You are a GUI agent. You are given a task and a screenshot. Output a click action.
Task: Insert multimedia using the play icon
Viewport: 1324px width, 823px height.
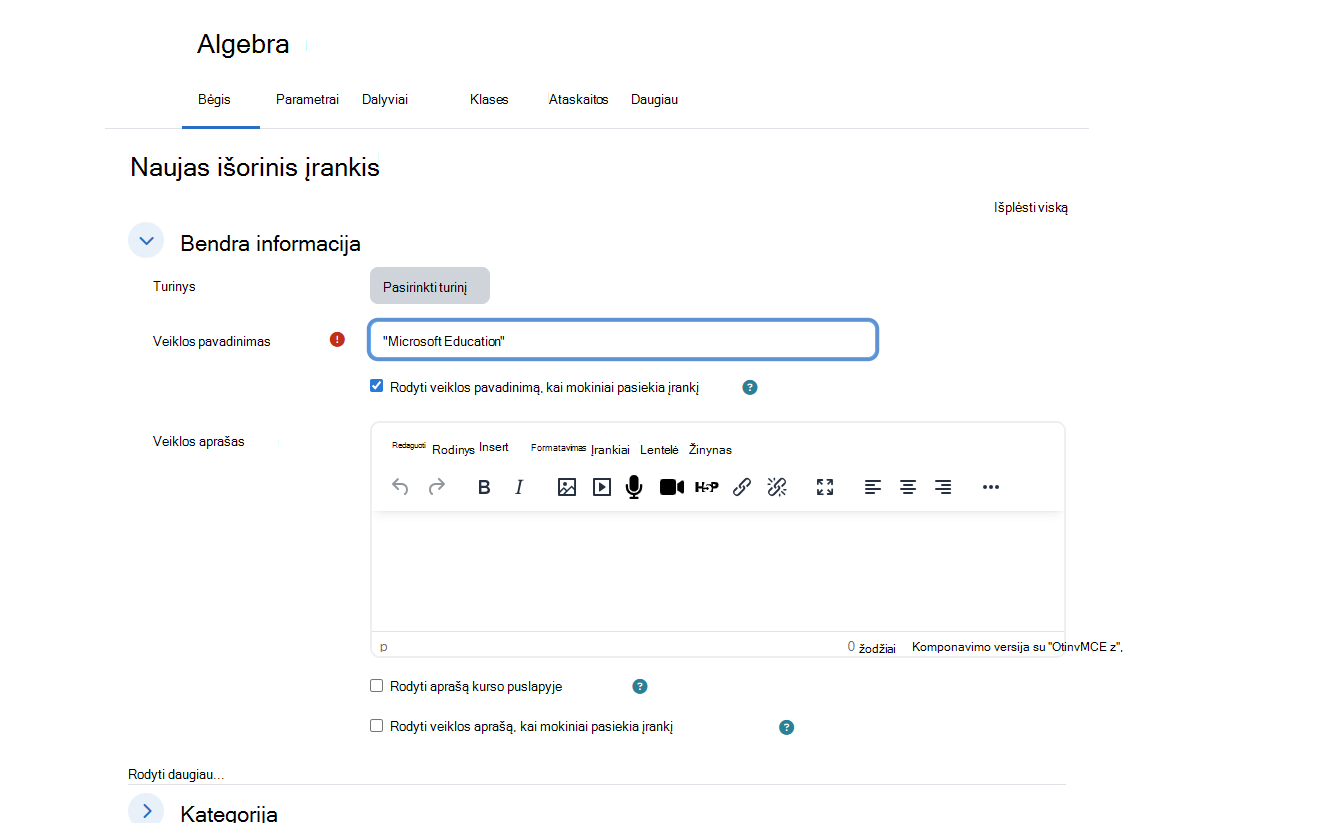[602, 487]
